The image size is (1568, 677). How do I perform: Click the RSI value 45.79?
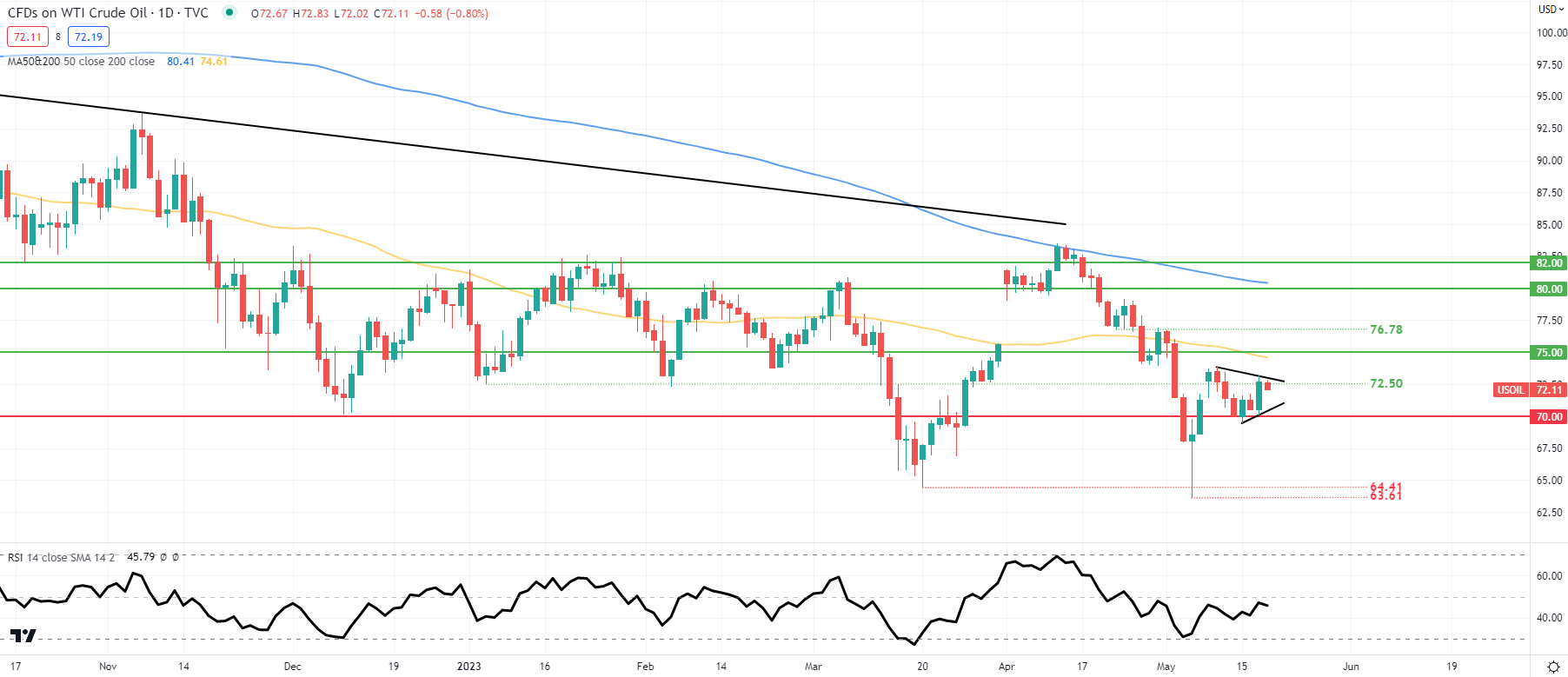[x=141, y=557]
